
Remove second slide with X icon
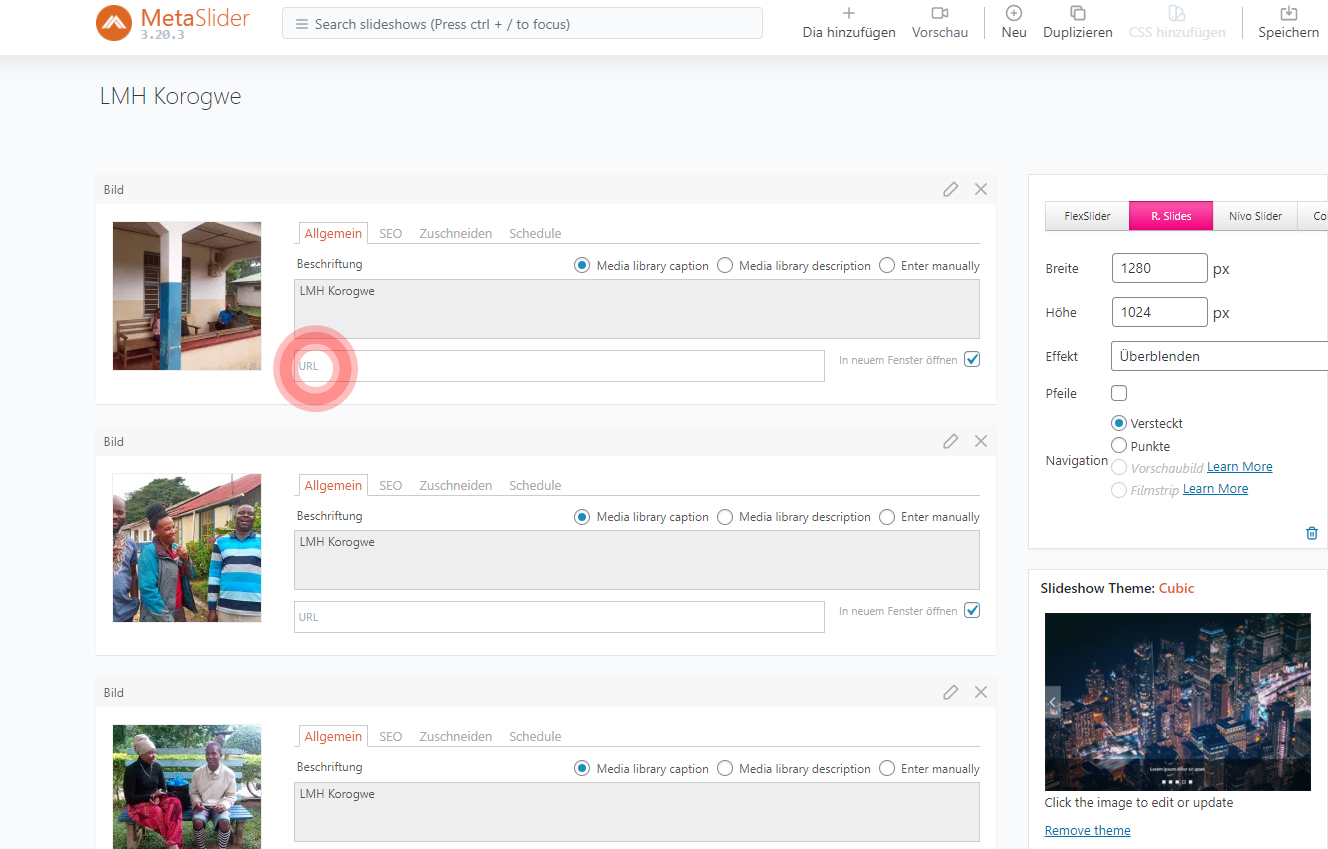point(981,441)
